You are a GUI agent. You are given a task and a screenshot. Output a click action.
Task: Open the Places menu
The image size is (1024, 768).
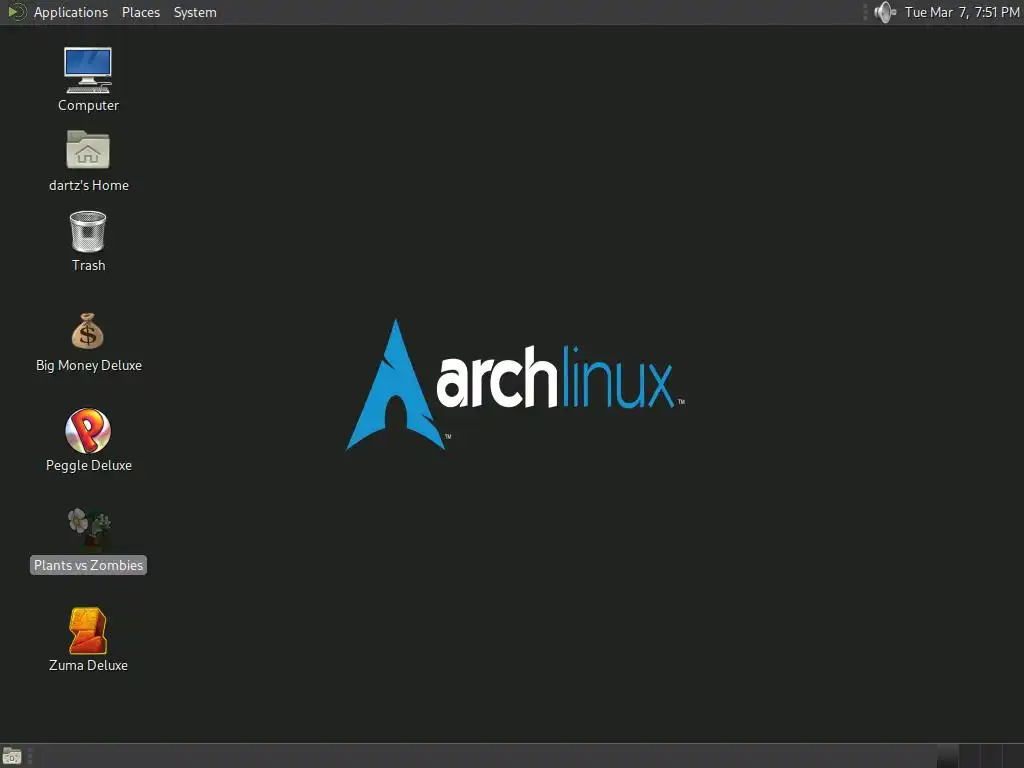point(141,12)
